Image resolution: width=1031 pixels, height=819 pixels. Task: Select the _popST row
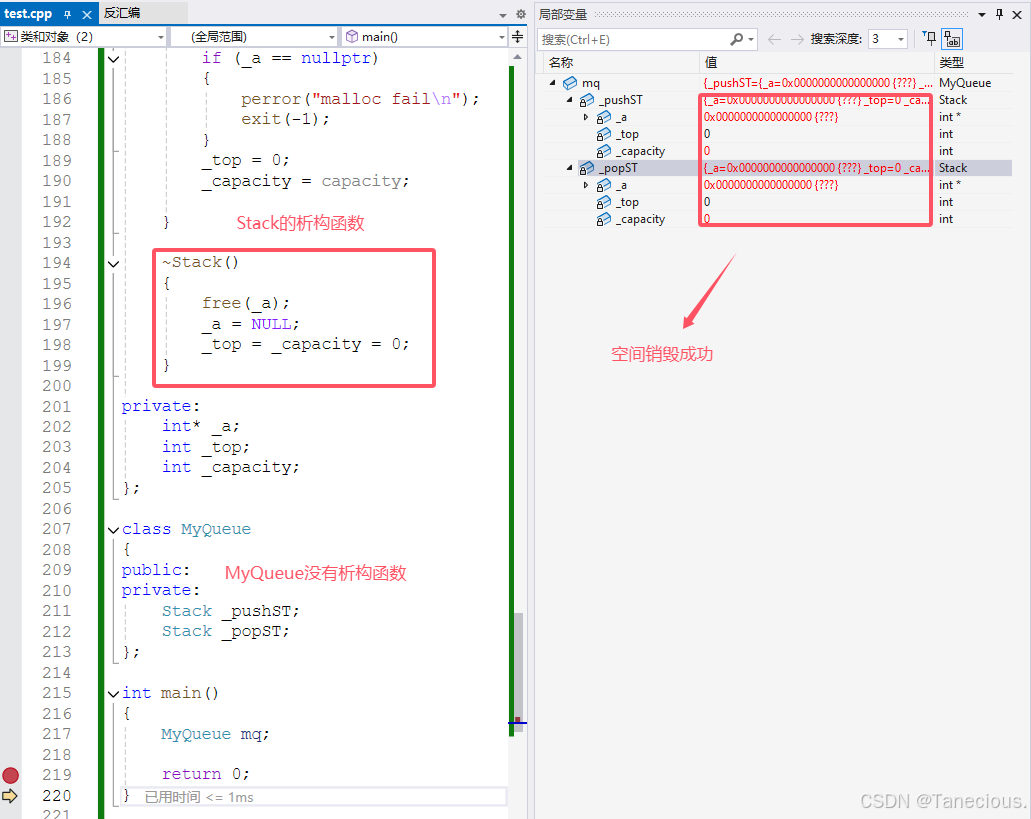tap(778, 168)
